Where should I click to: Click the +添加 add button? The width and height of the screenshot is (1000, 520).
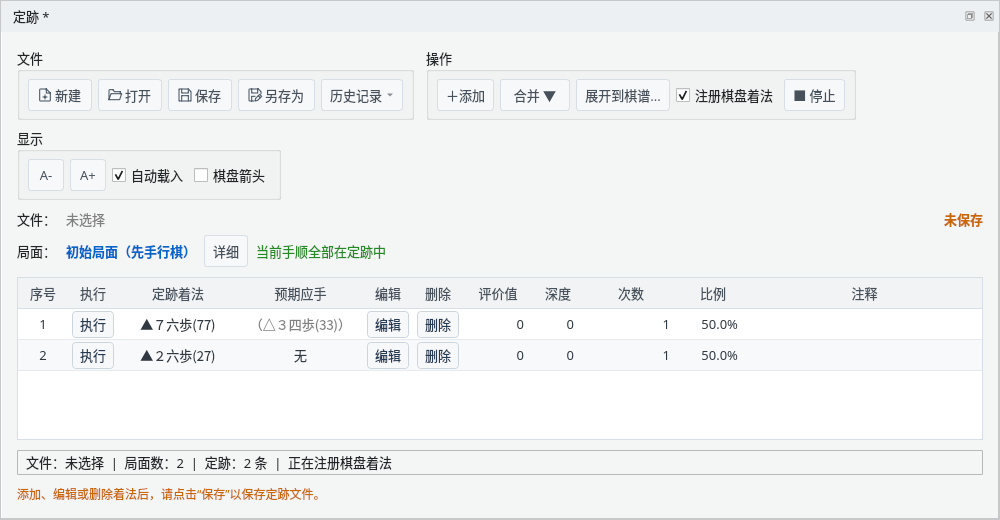pyautogui.click(x=466, y=96)
